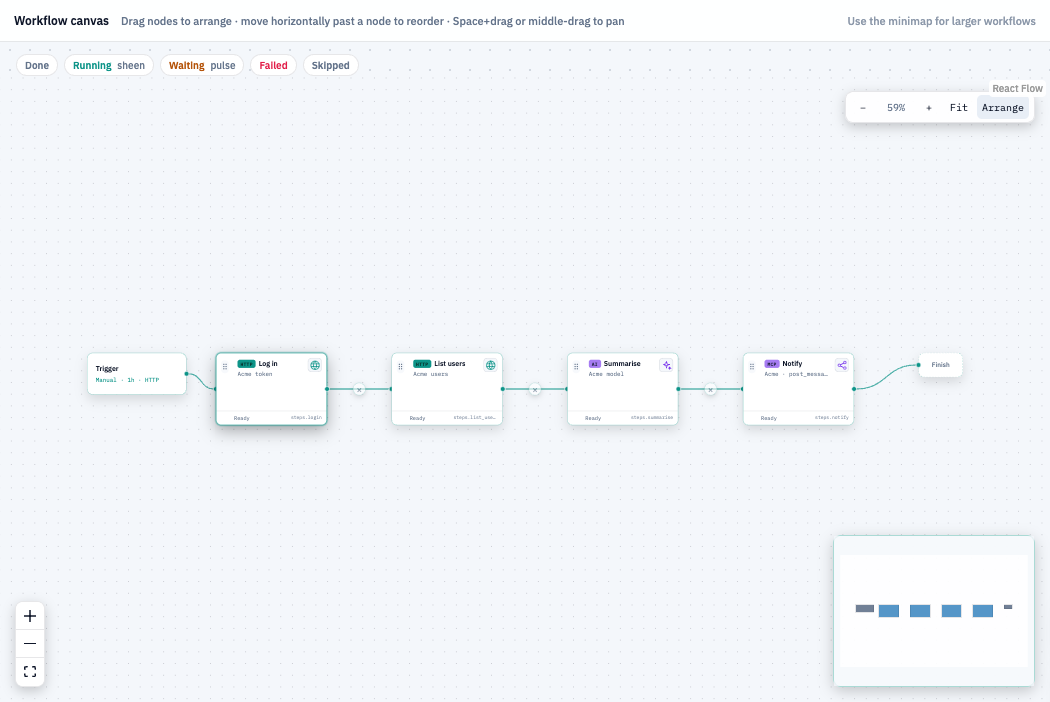Viewport: 1050px width, 702px height.
Task: Remove edge between Log in and List users
Action: click(x=359, y=389)
